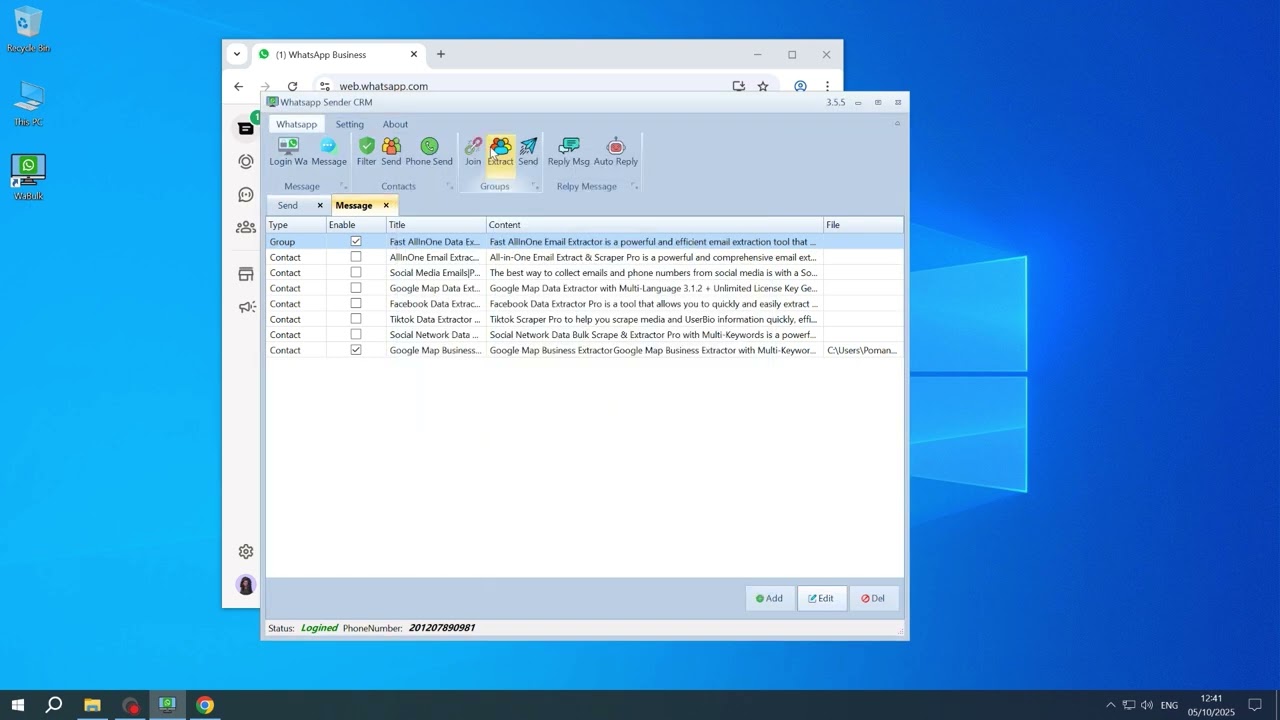Image resolution: width=1280 pixels, height=720 pixels.
Task: Uncheck Enable for the Group row
Action: [356, 242]
